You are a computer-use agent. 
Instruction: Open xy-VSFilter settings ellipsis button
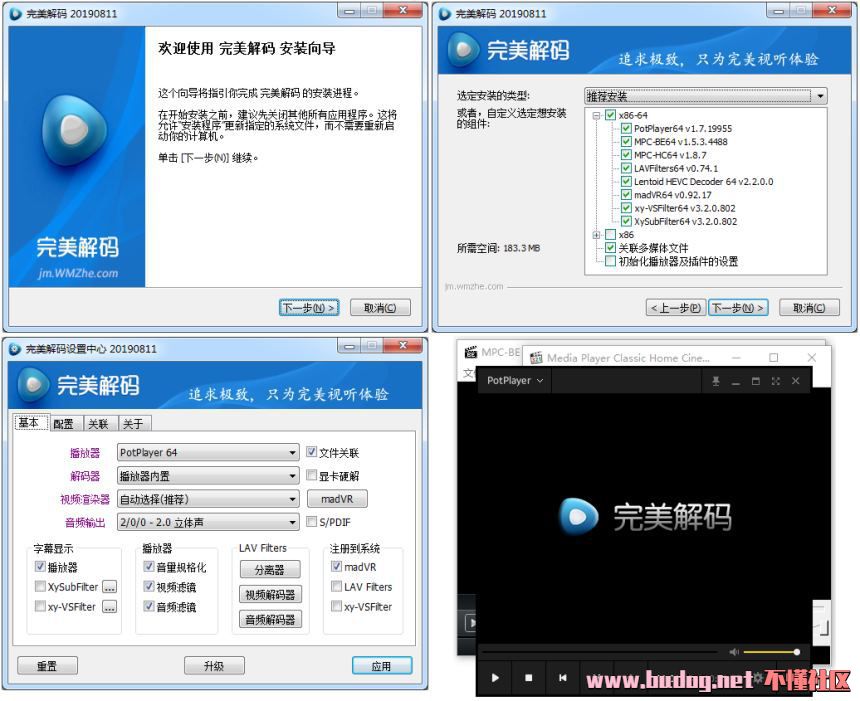(x=109, y=607)
